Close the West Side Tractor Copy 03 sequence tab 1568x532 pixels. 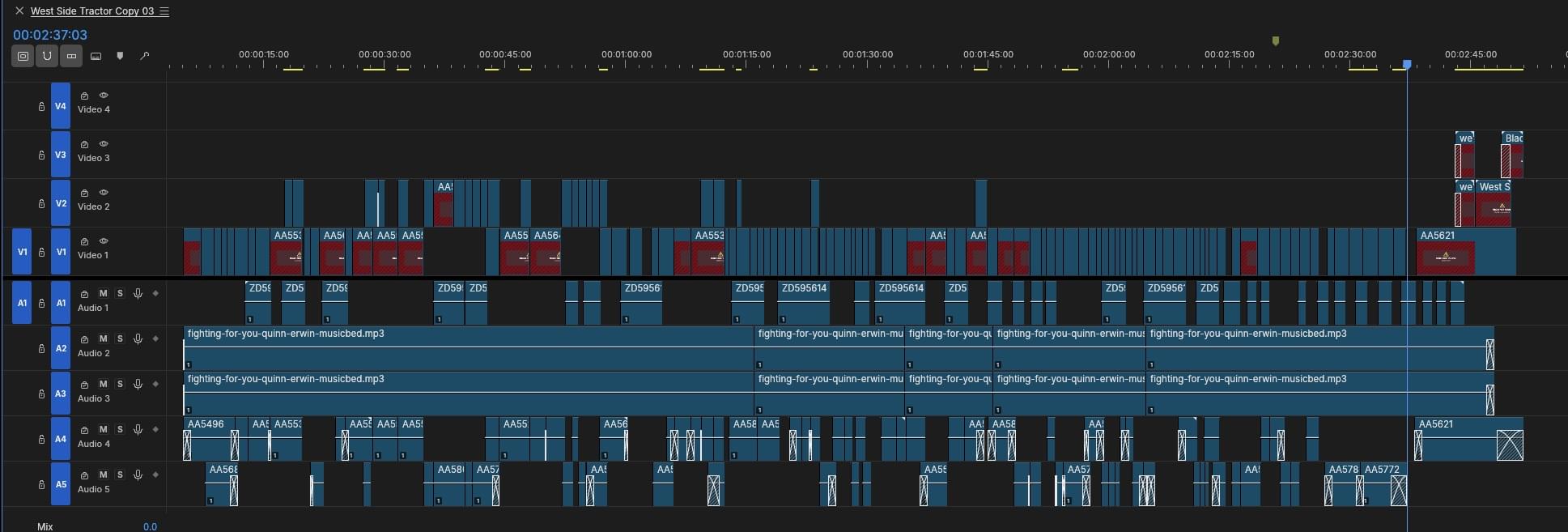pyautogui.click(x=19, y=11)
